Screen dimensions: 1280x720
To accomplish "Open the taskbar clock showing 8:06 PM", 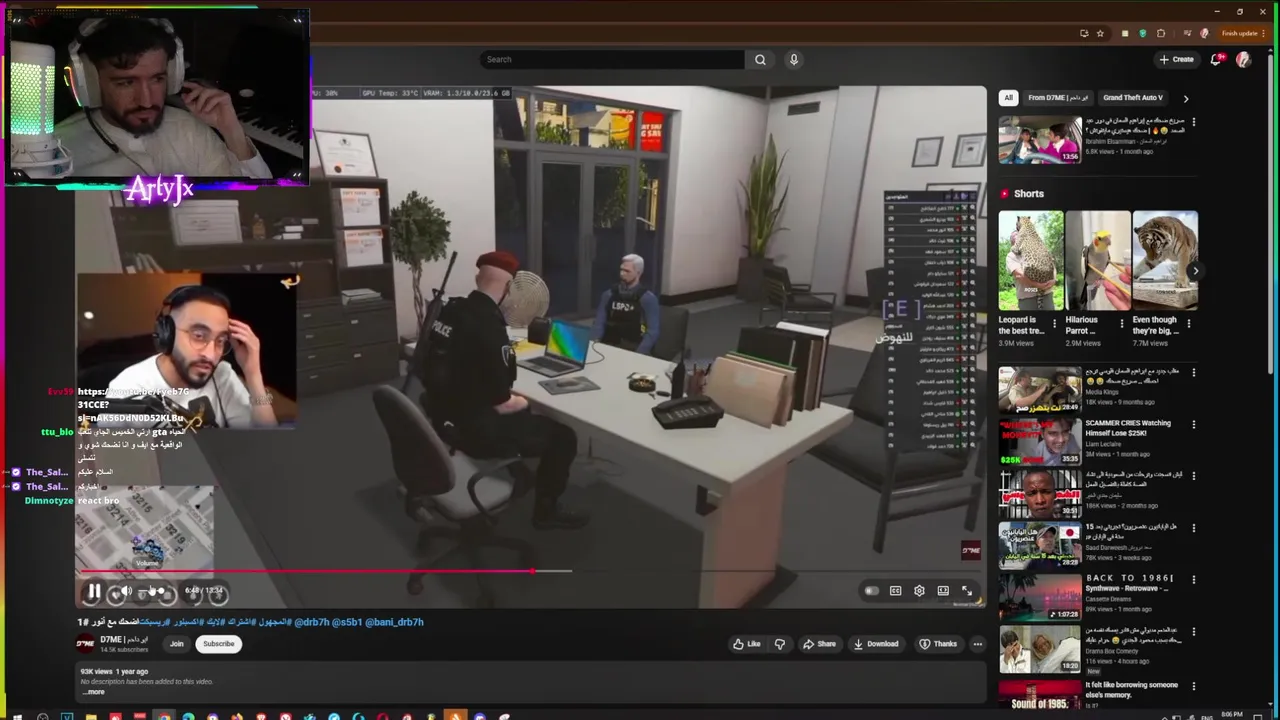I will pos(1232,715).
